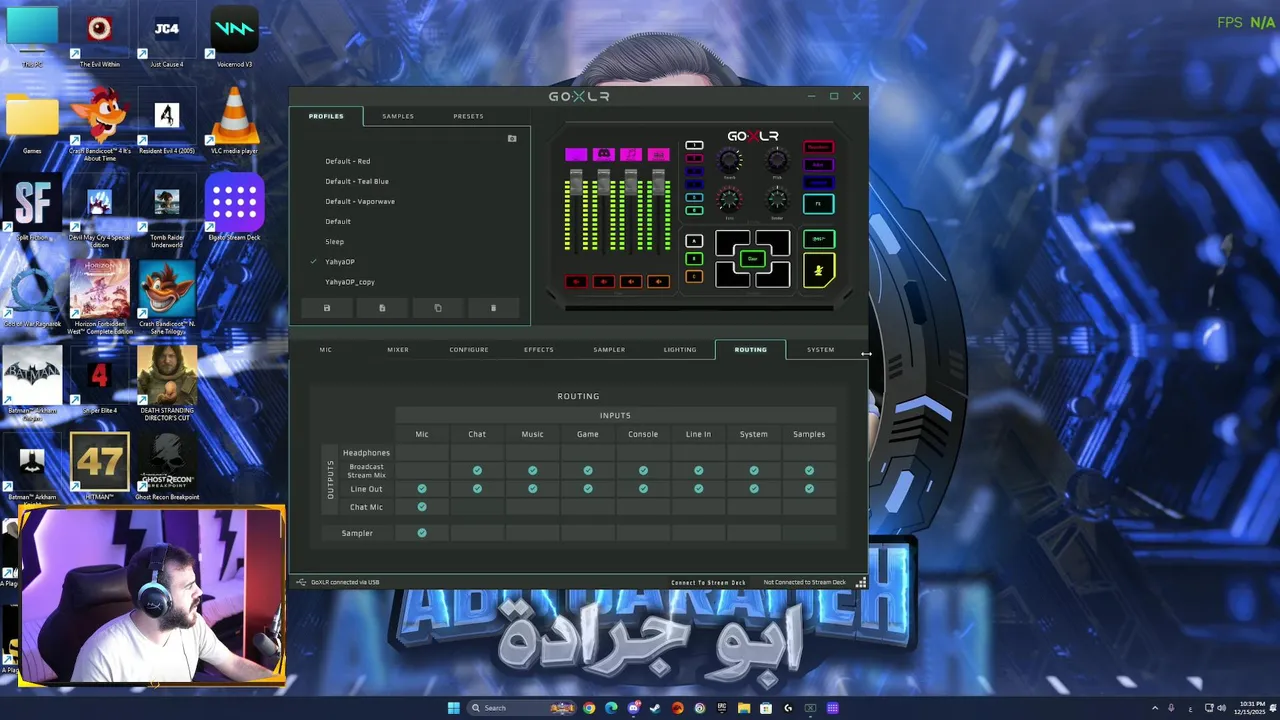Uncheck Sampler routing for Mic
The image size is (1280, 720).
coord(422,533)
